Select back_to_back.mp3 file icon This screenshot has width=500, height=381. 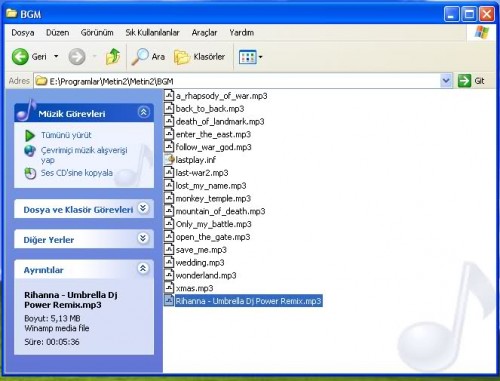[169, 108]
